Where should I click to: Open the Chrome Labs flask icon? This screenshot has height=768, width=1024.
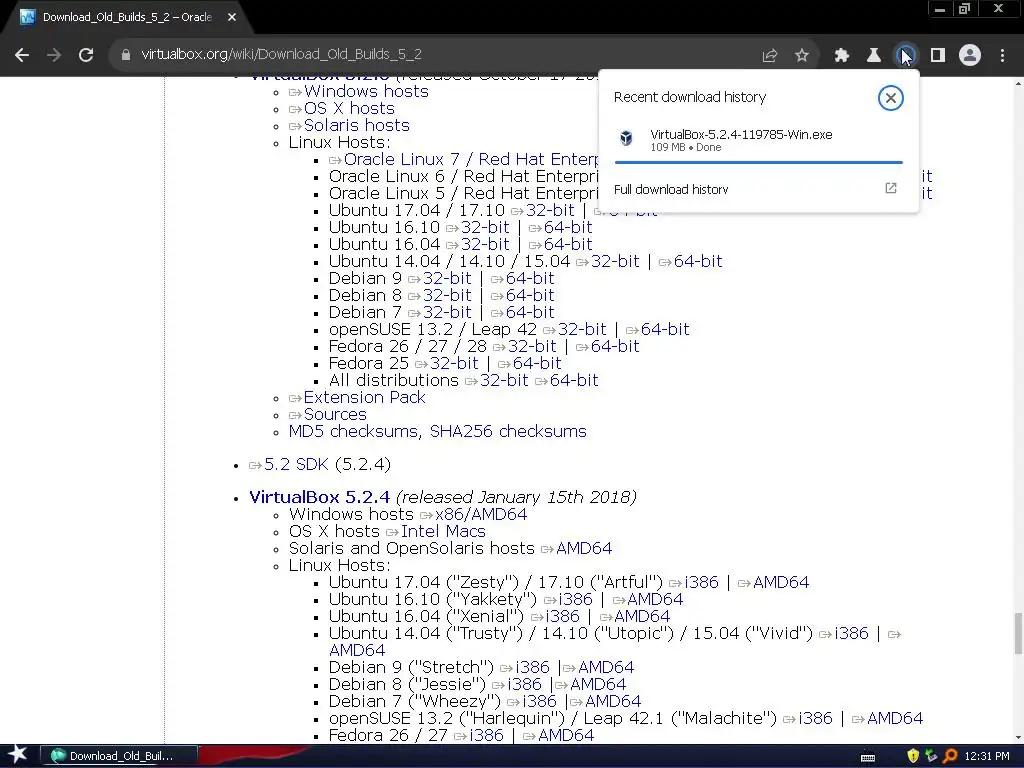873,56
